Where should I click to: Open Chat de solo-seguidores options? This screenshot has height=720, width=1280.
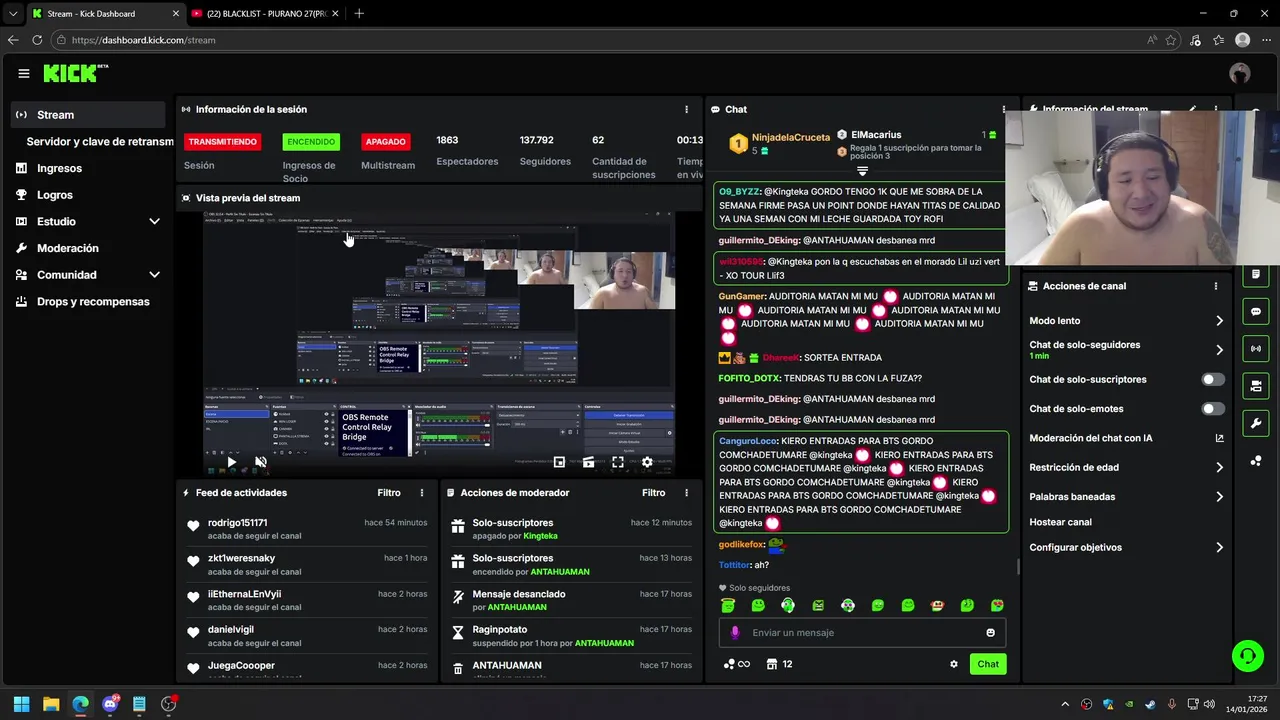[x=1126, y=350]
